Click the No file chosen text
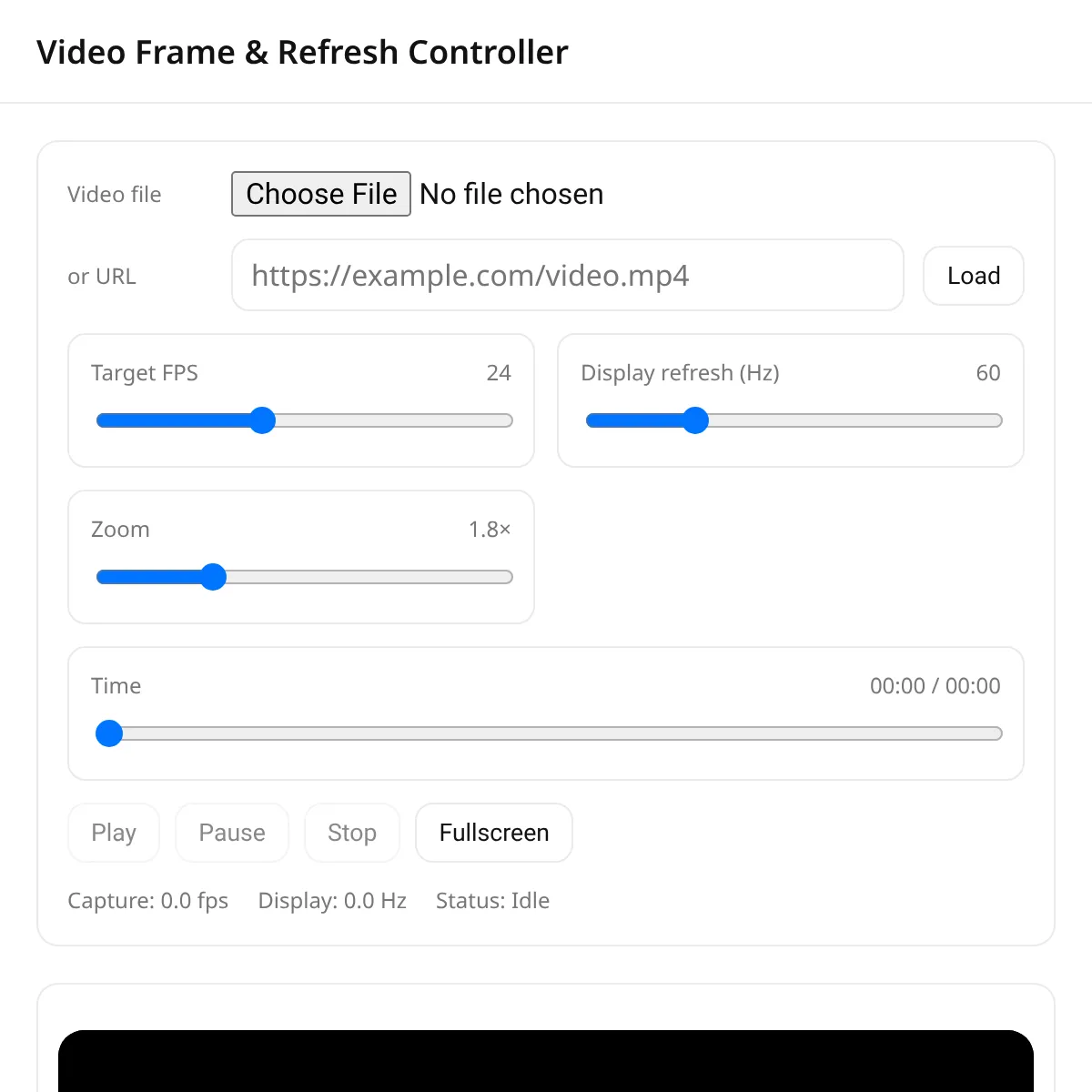The width and height of the screenshot is (1092, 1092). [511, 194]
